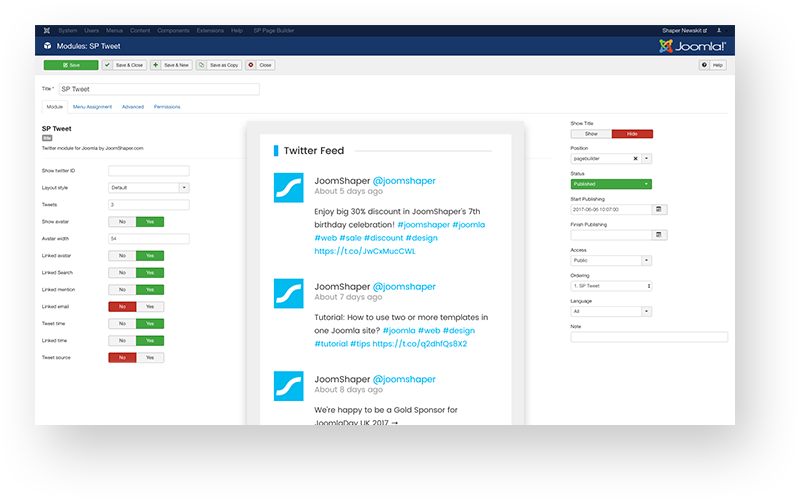Click the Note input field

click(x=649, y=337)
